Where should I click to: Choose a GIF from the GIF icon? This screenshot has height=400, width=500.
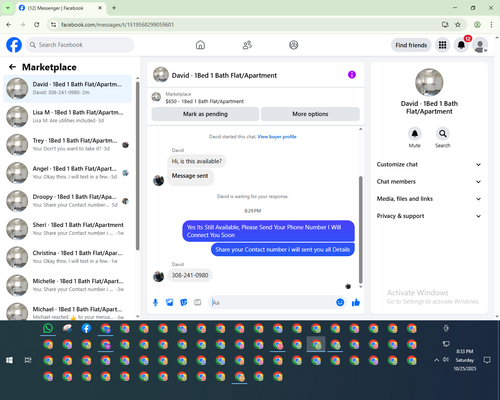click(x=198, y=302)
